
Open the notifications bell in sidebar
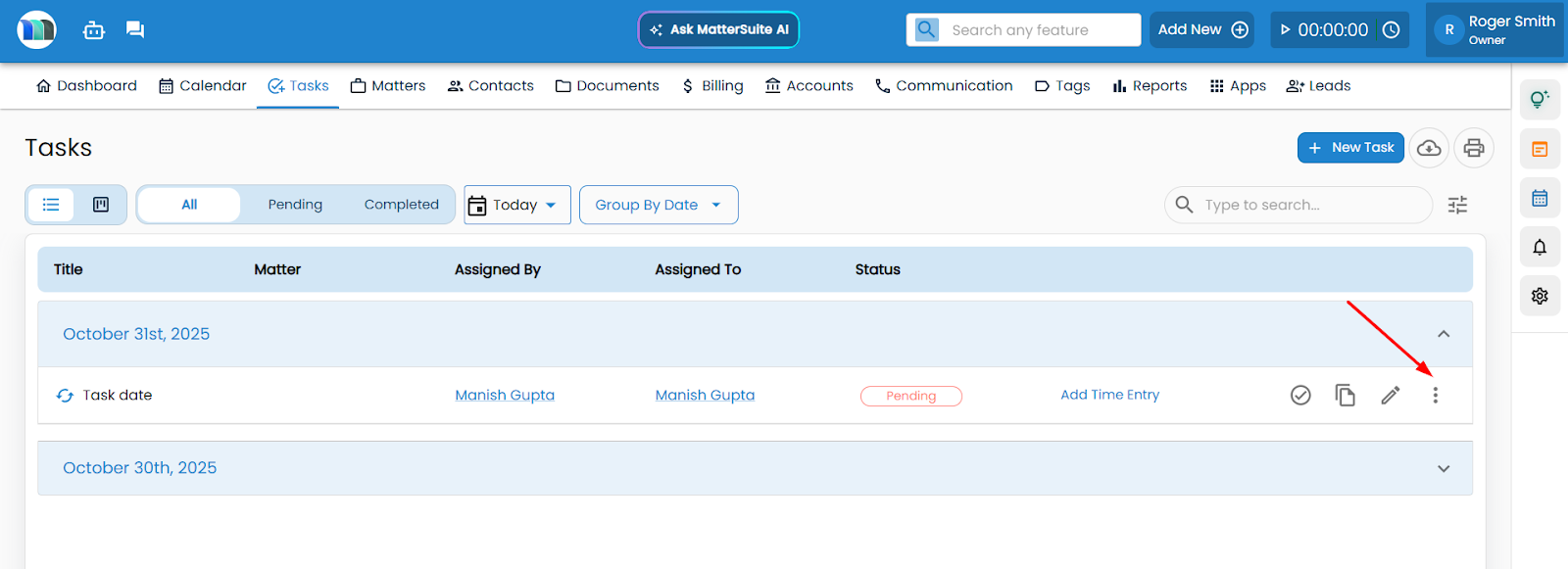pos(1540,247)
